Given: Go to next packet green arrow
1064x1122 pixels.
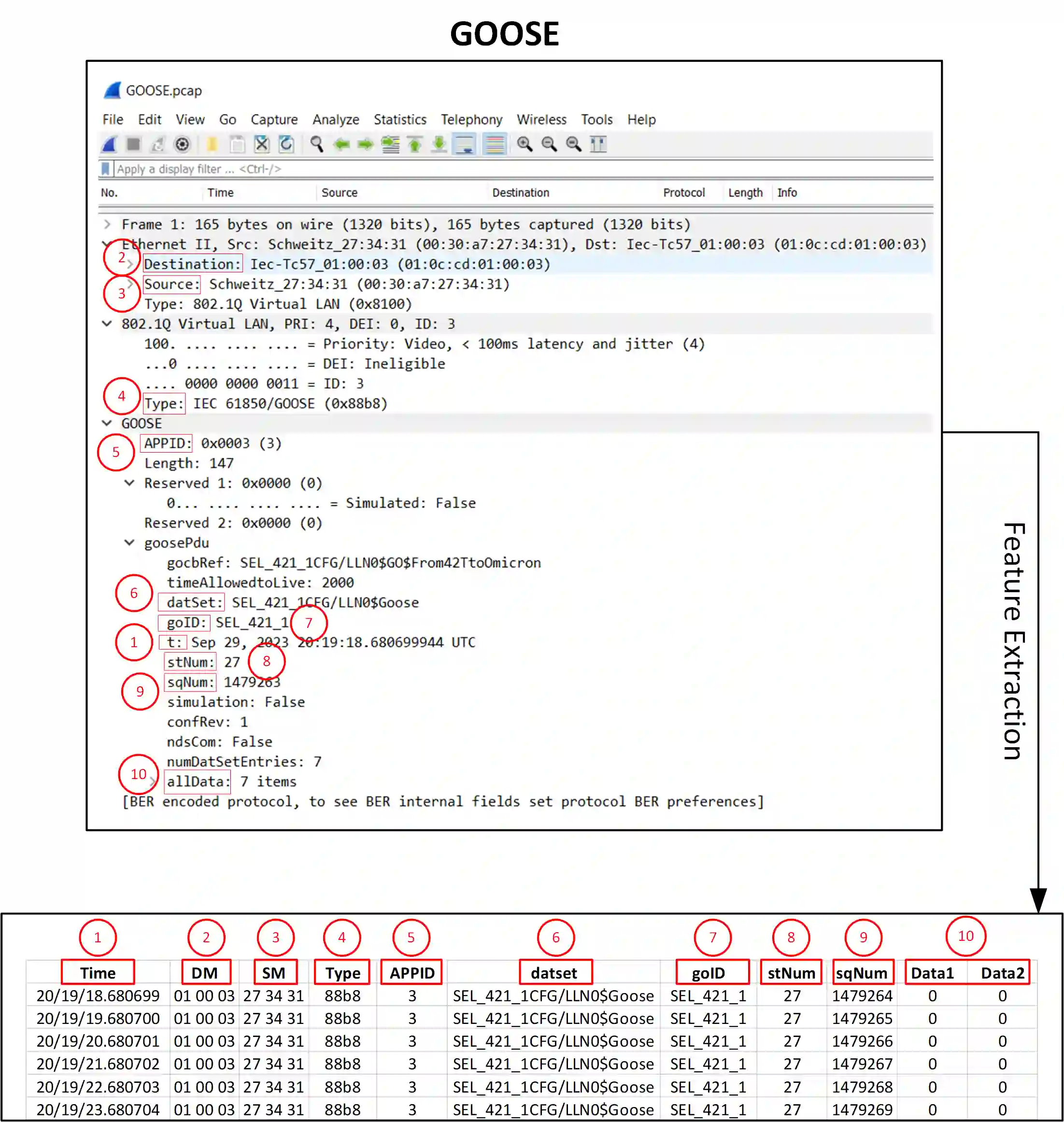Looking at the screenshot, I should [x=365, y=144].
